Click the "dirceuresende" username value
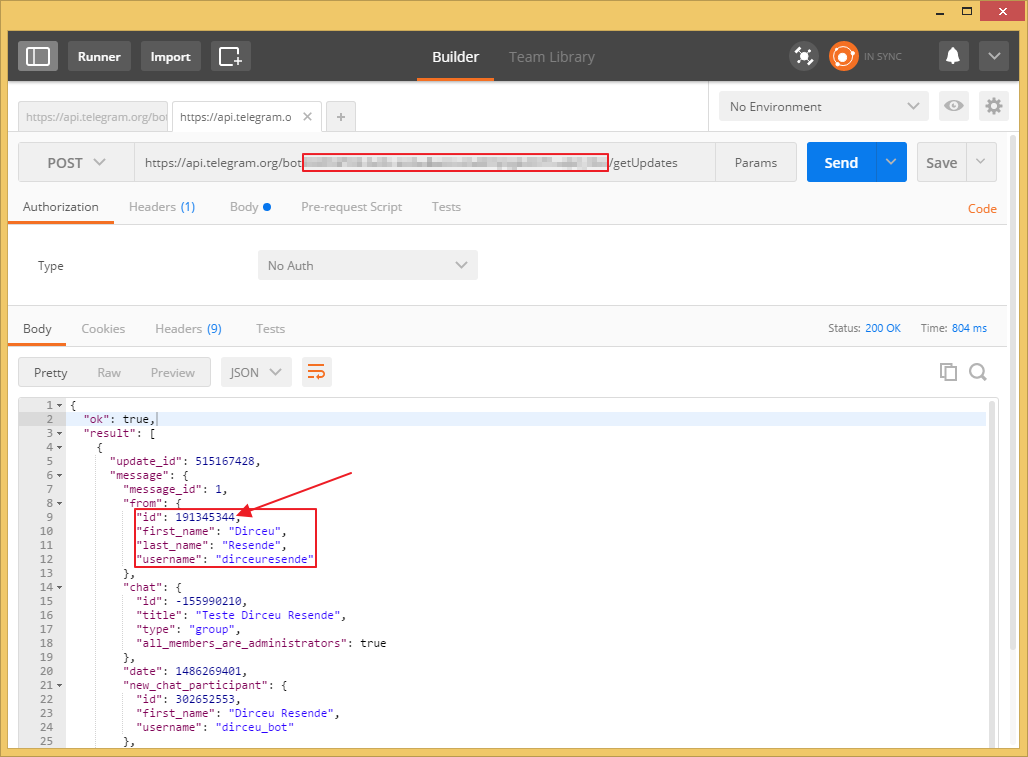Viewport: 1028px width, 757px height. coord(265,560)
